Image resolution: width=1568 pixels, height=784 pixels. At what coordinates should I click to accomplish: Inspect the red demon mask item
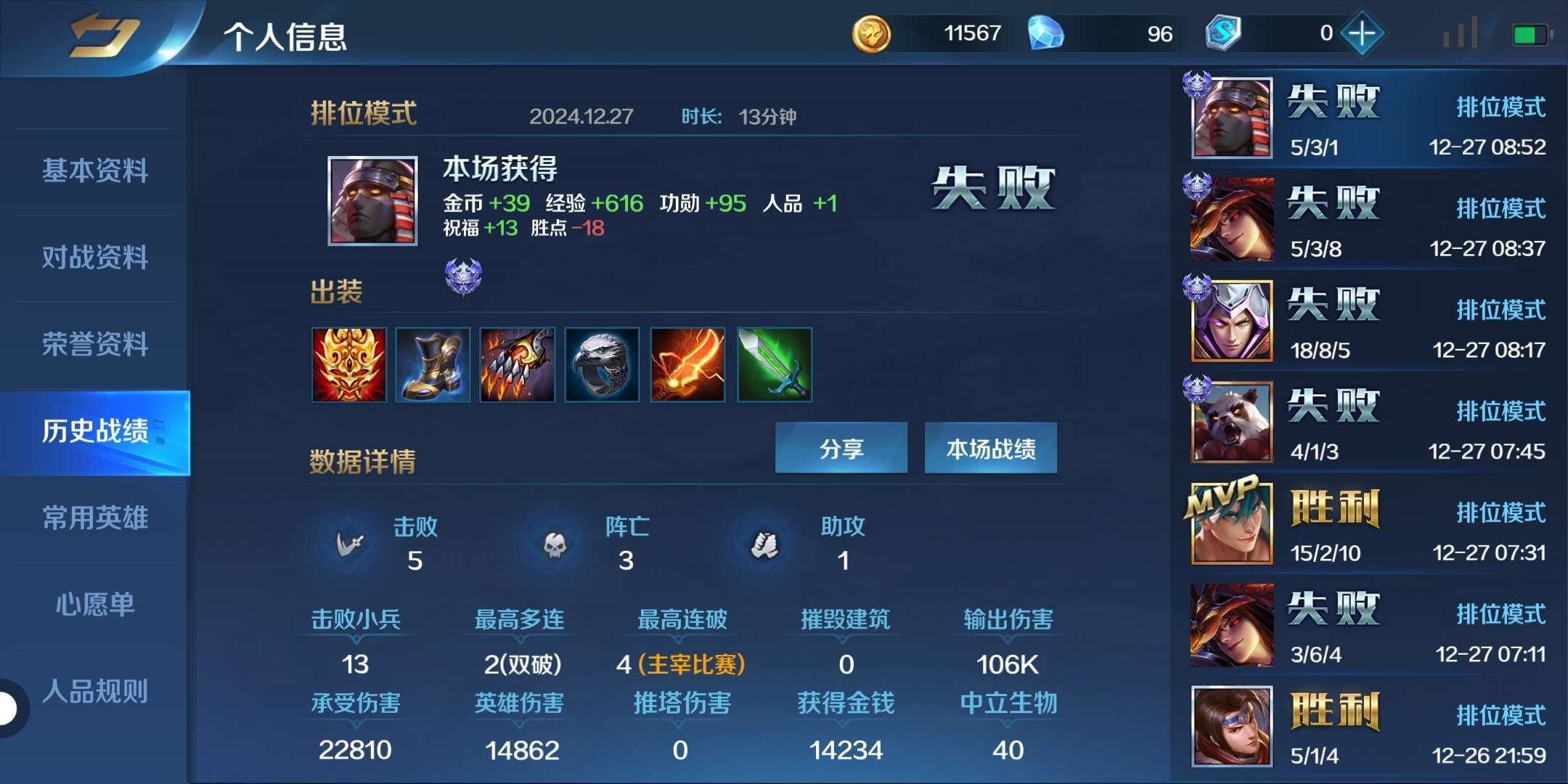349,364
